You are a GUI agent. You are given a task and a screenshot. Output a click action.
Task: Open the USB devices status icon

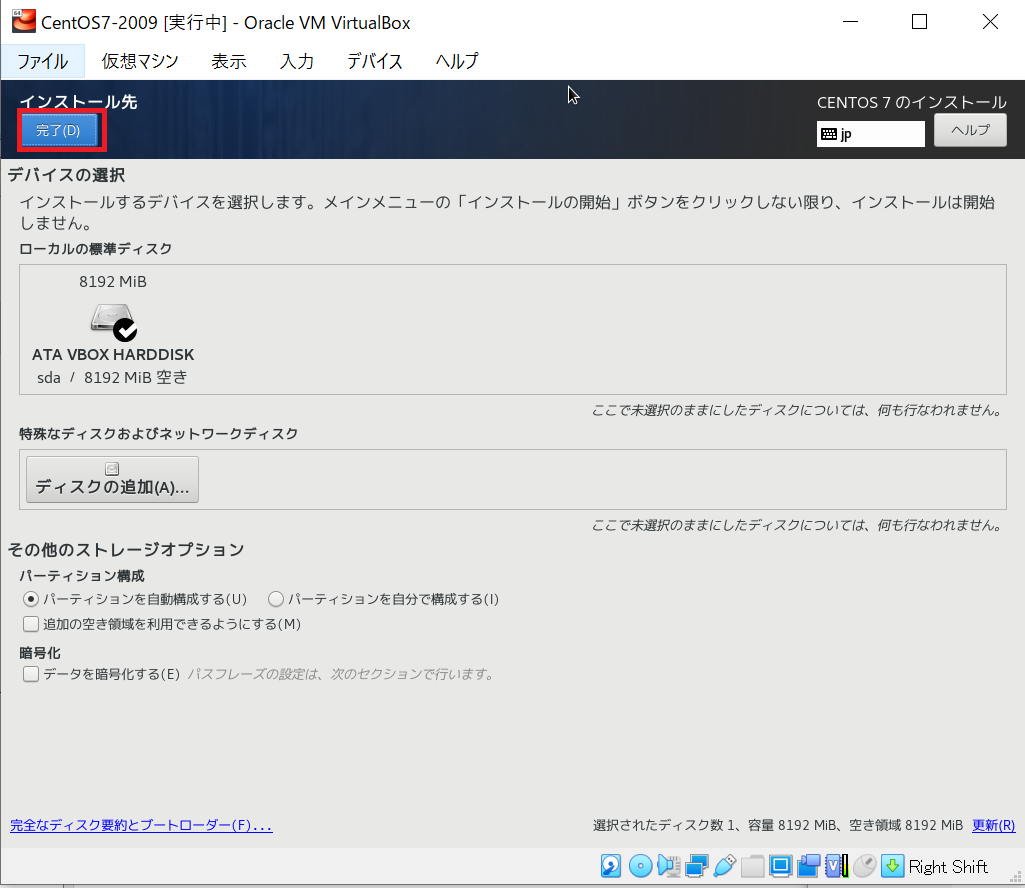pos(722,866)
